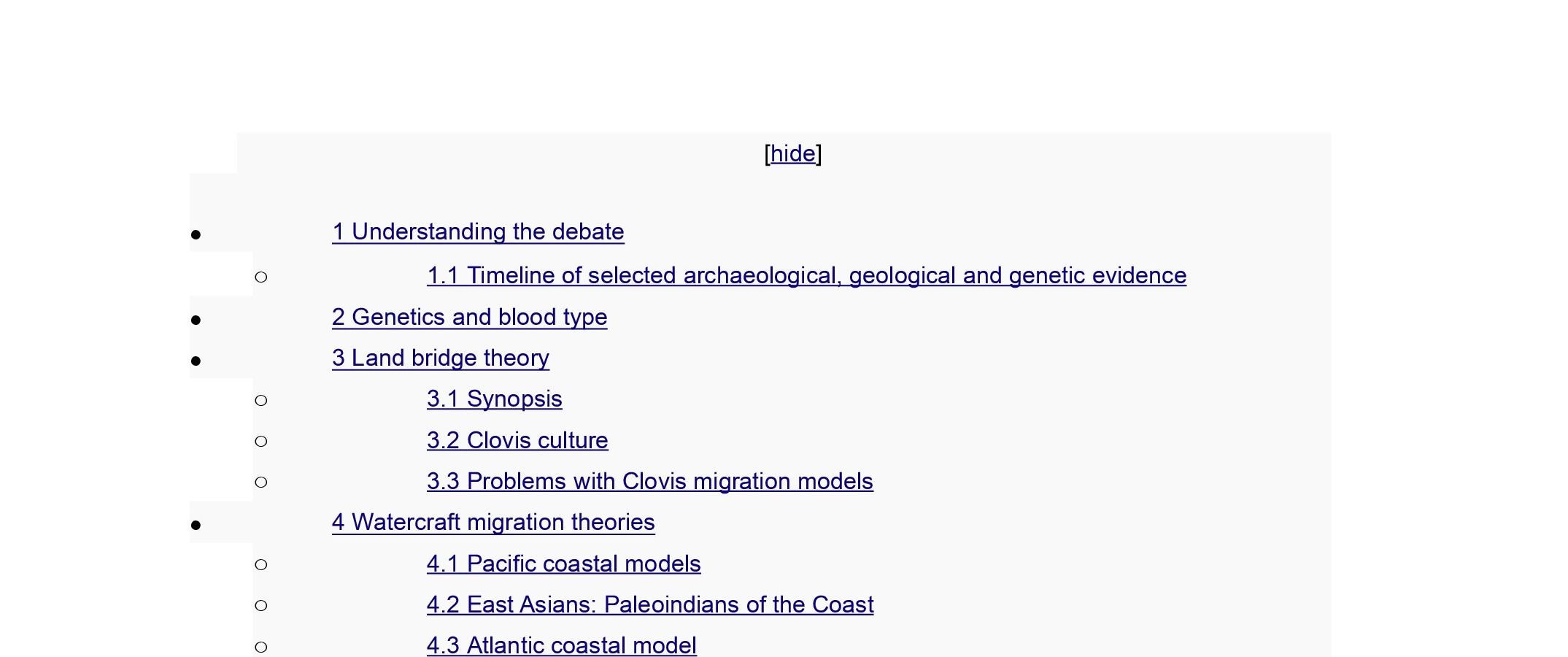Click hollow bullet beside 1.1 Timeline entry
1568x657 pixels.
[x=261, y=277]
